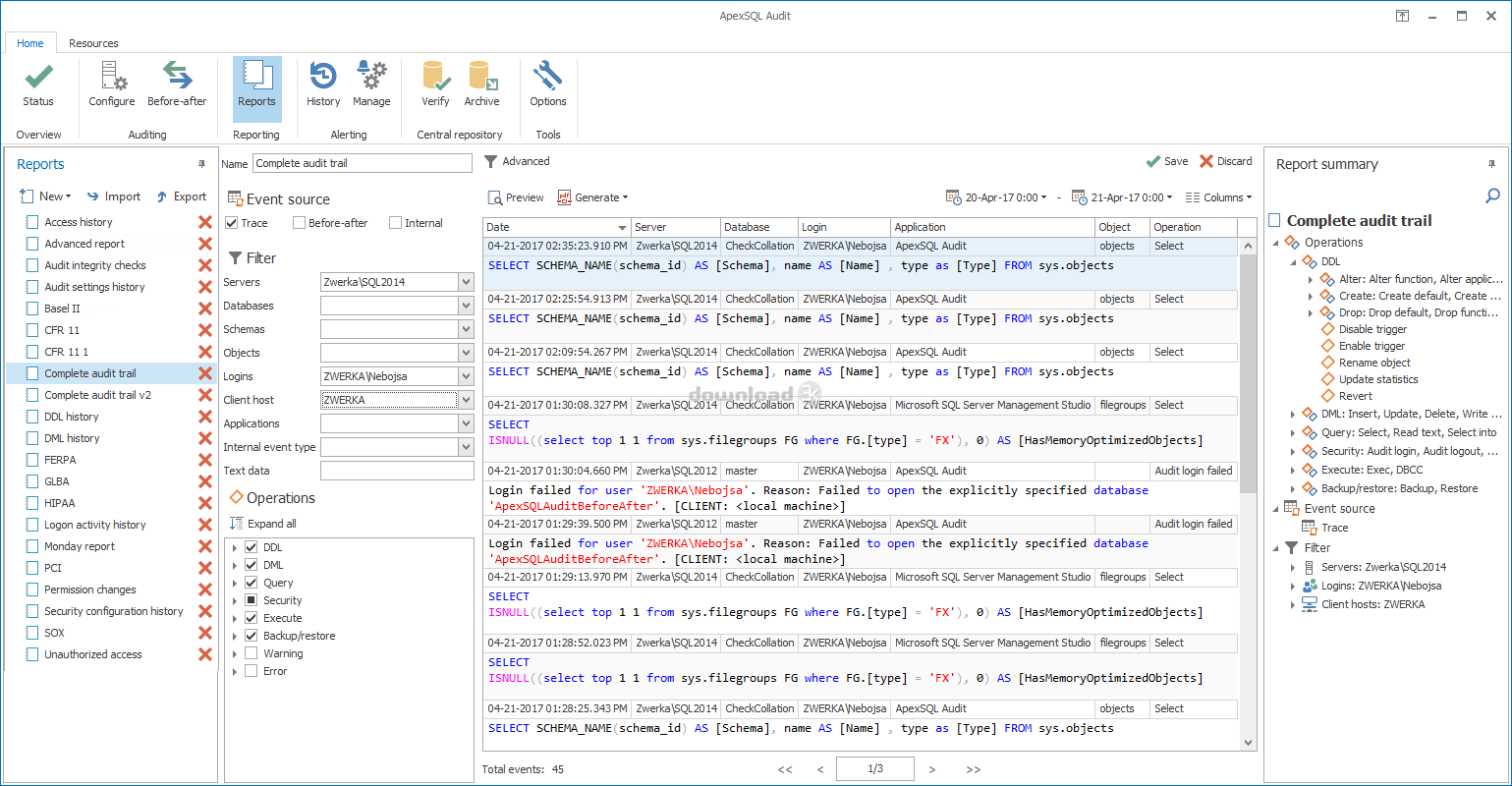The width and height of the screenshot is (1512, 786).
Task: Open the Applications filter dropdown
Action: 466,423
